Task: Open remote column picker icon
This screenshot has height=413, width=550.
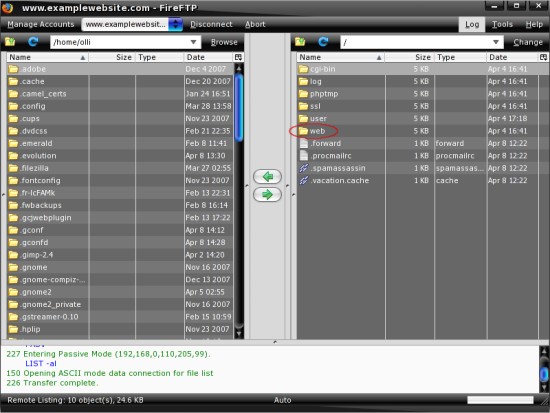Action: click(544, 57)
